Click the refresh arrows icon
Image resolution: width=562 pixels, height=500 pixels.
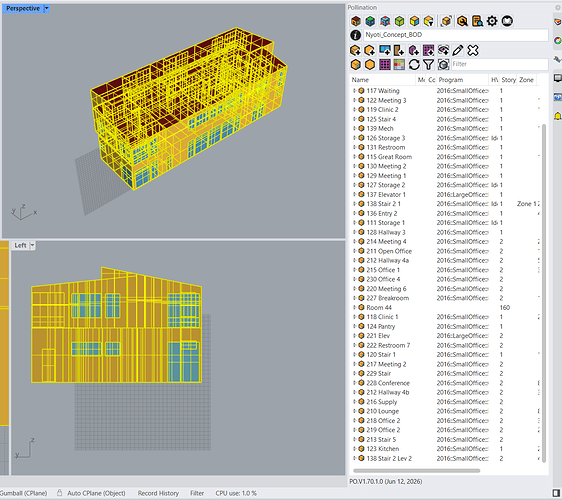(414, 65)
